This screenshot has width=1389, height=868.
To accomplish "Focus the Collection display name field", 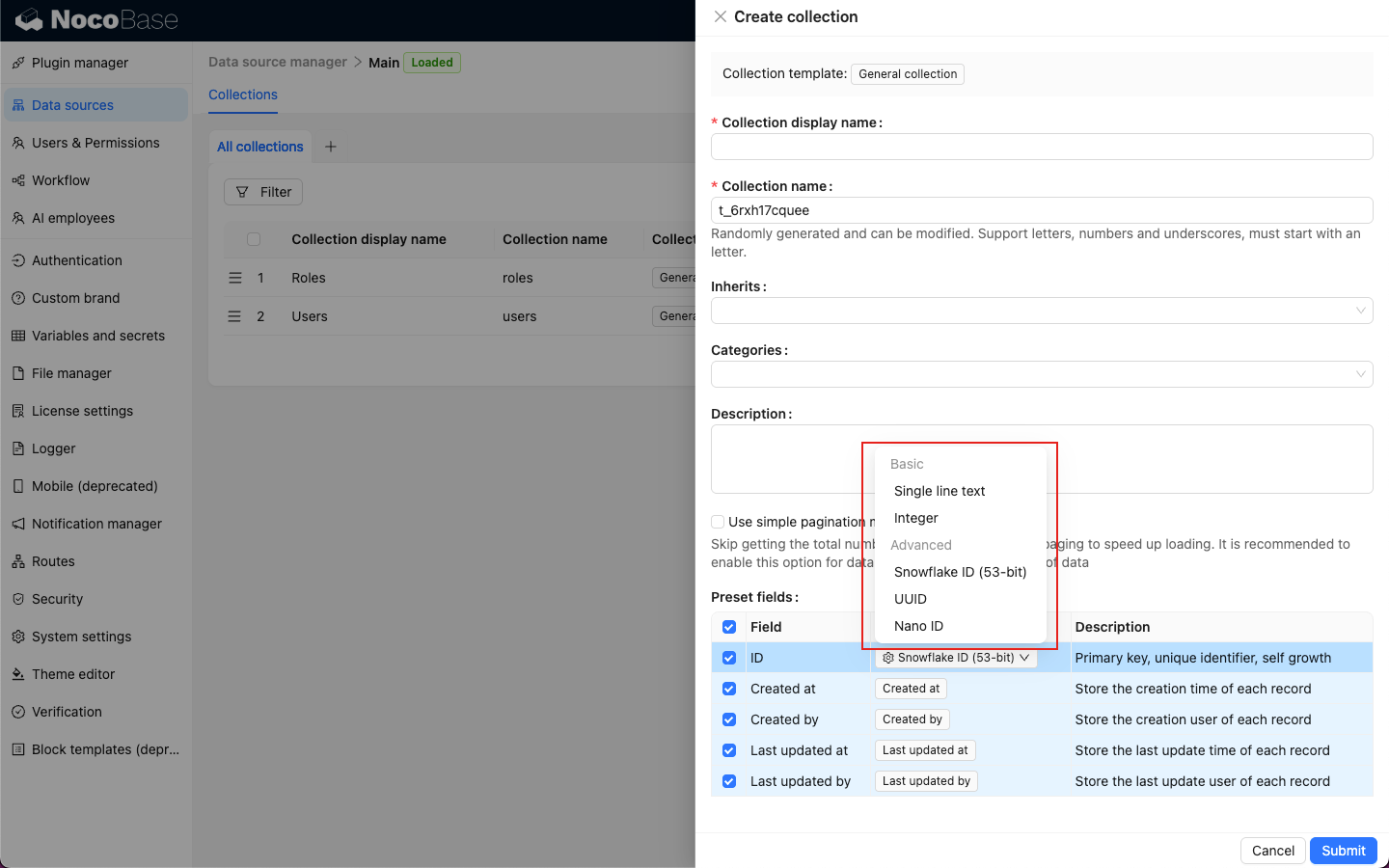I will pyautogui.click(x=1042, y=147).
